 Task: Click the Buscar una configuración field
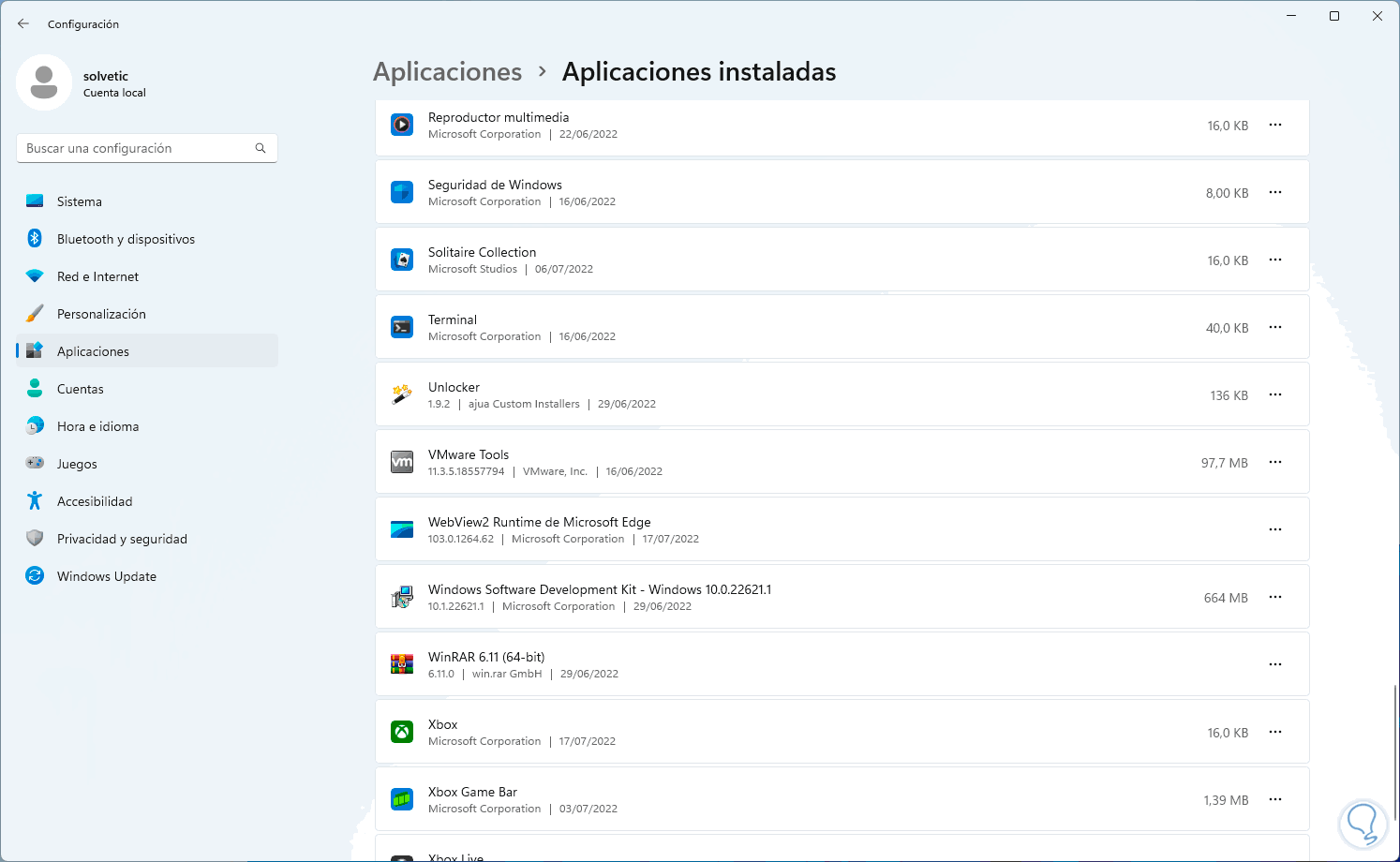click(x=136, y=148)
